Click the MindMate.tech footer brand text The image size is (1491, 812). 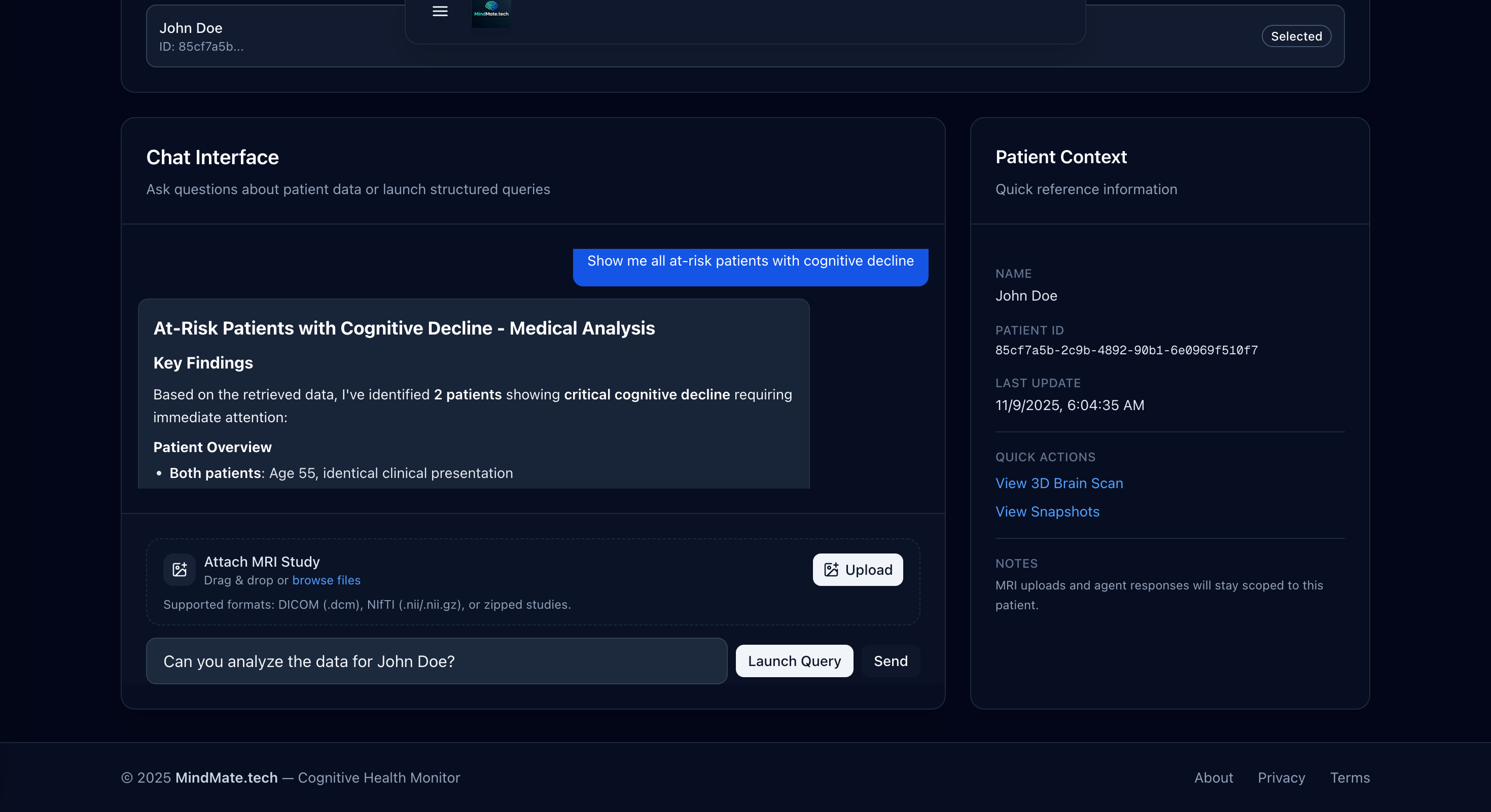226,778
